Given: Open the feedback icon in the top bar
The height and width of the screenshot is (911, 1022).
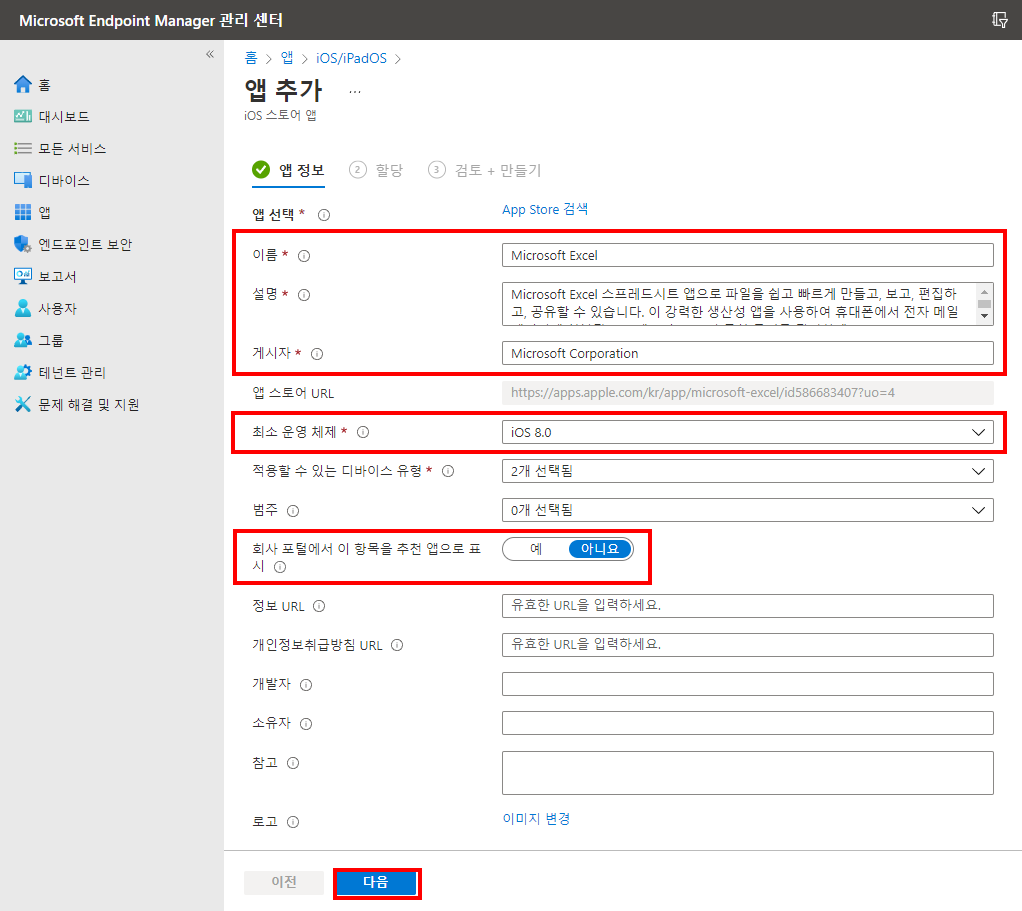Looking at the screenshot, I should [999, 20].
